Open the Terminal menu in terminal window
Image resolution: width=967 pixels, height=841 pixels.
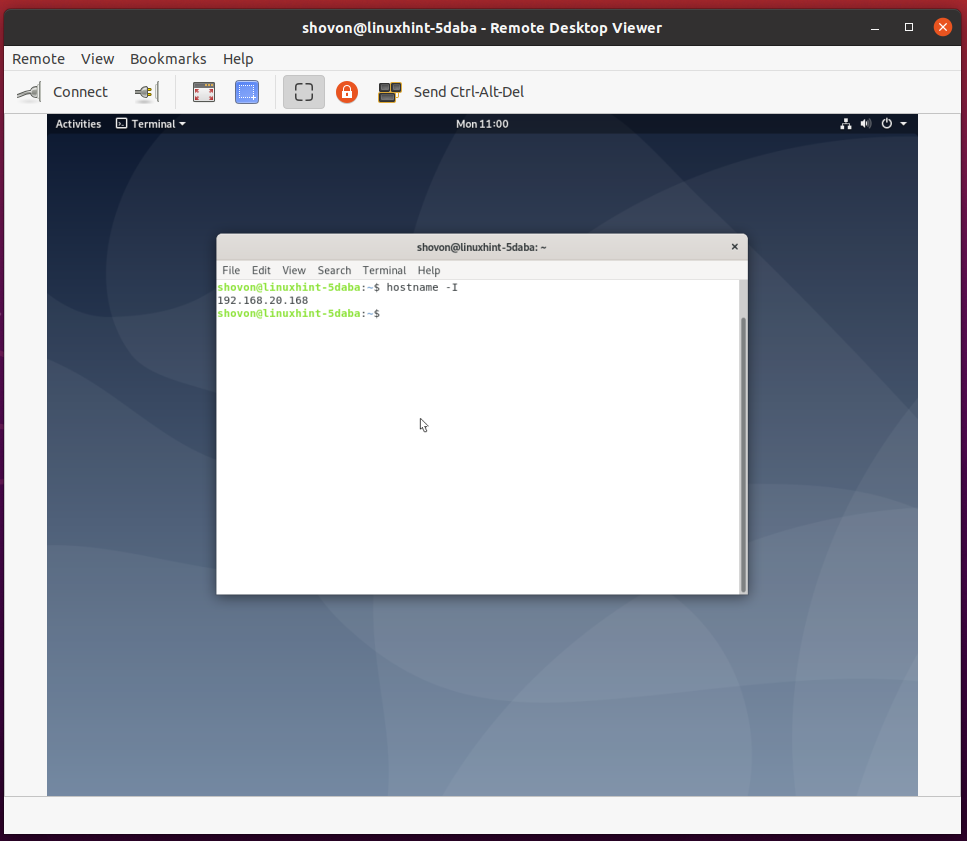[384, 270]
